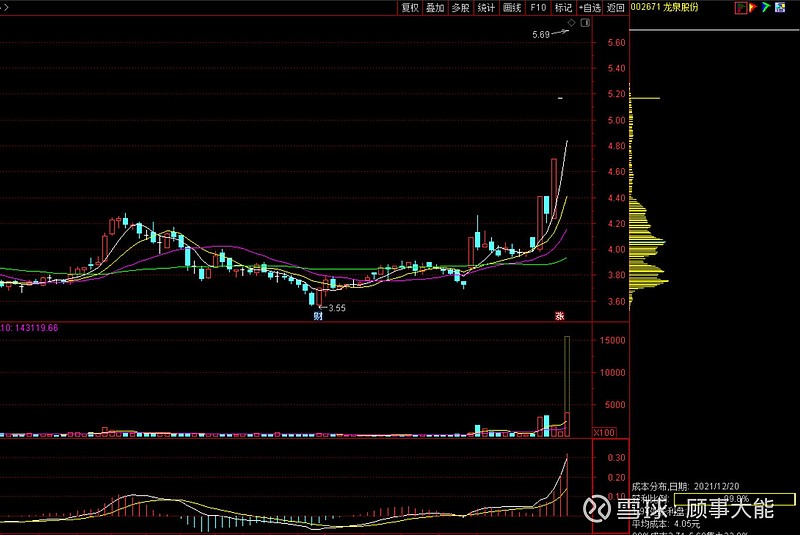The image size is (800, 535).
Task: Click the X100 volume unit label
Action: point(604,432)
